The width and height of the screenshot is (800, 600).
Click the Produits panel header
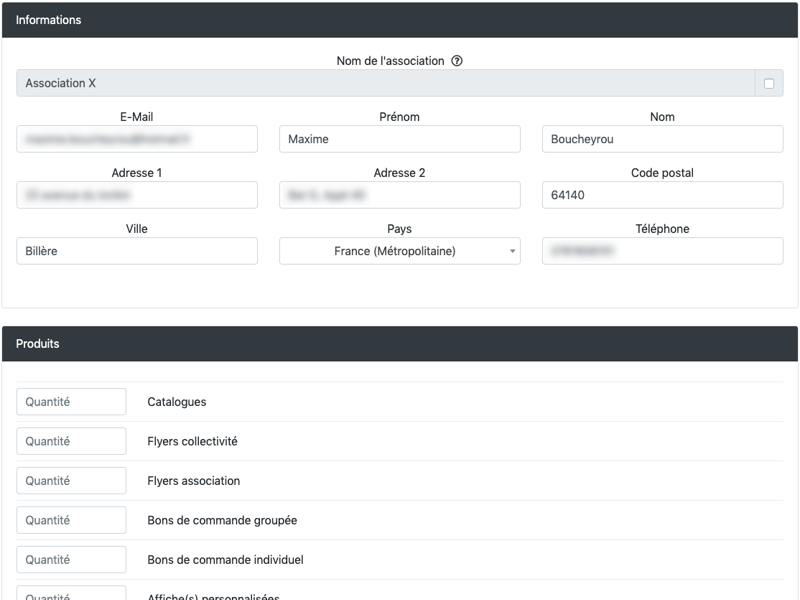click(x=399, y=344)
